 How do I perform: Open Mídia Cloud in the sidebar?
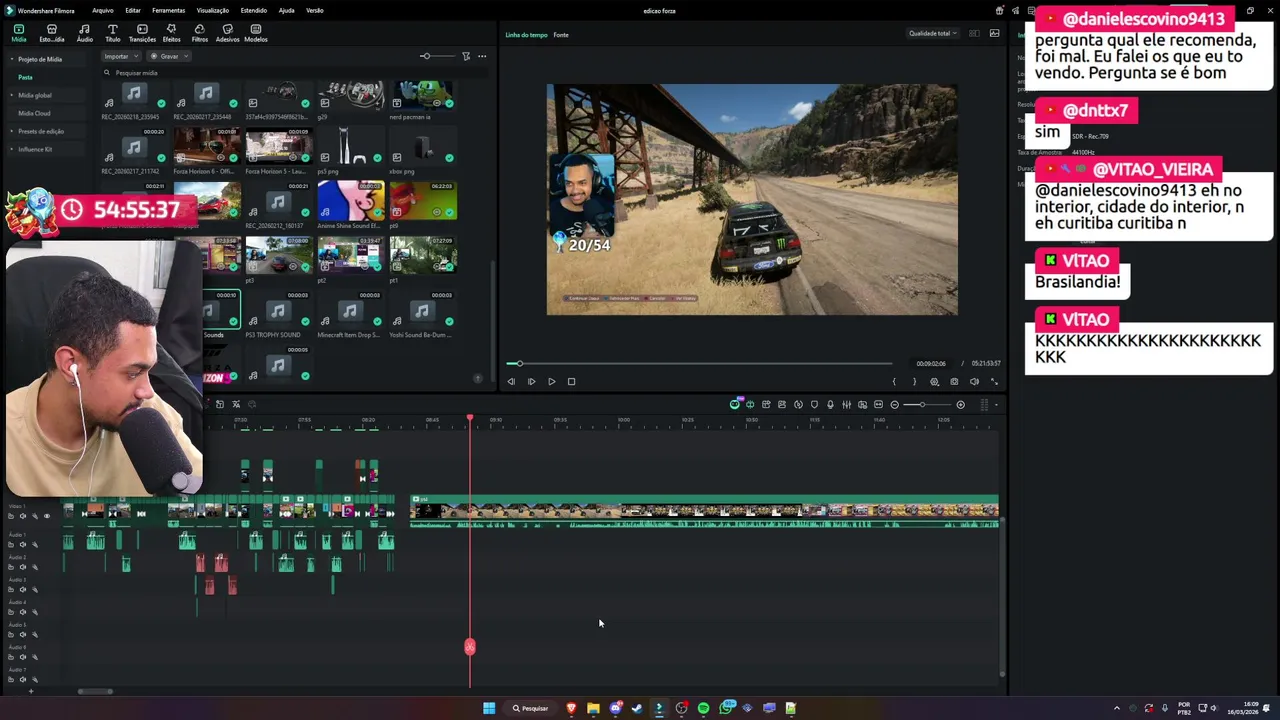(x=34, y=113)
